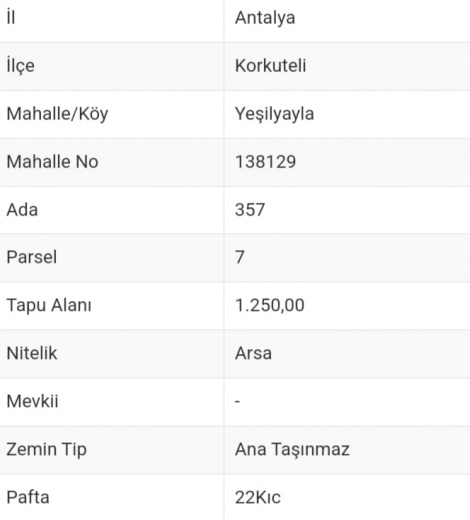Select the Parsel value 7
The image size is (470, 520).
click(x=240, y=257)
